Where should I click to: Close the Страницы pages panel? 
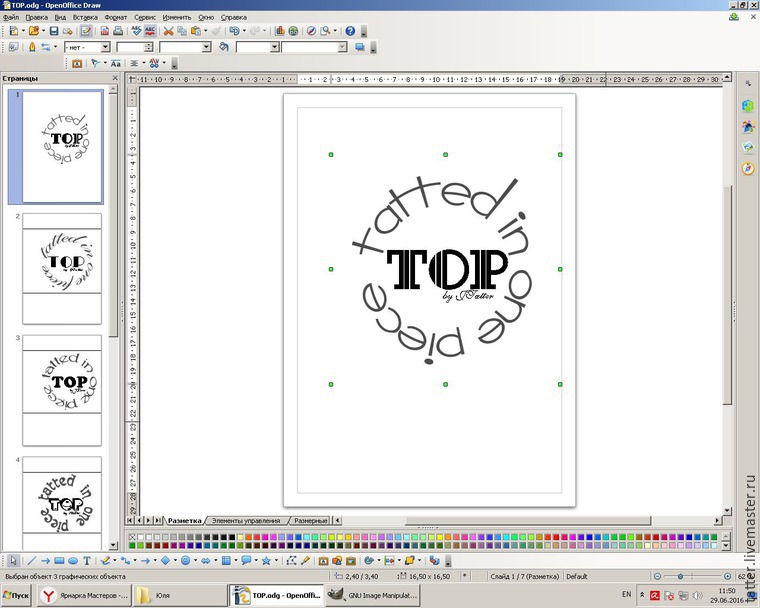pyautogui.click(x=115, y=78)
